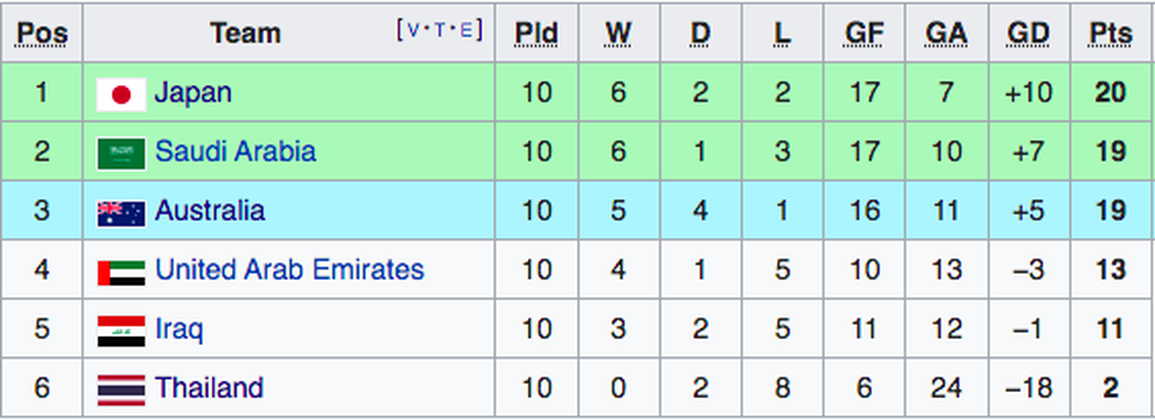Go to the Thailand team page
The height and width of the screenshot is (420, 1155).
coord(209,388)
